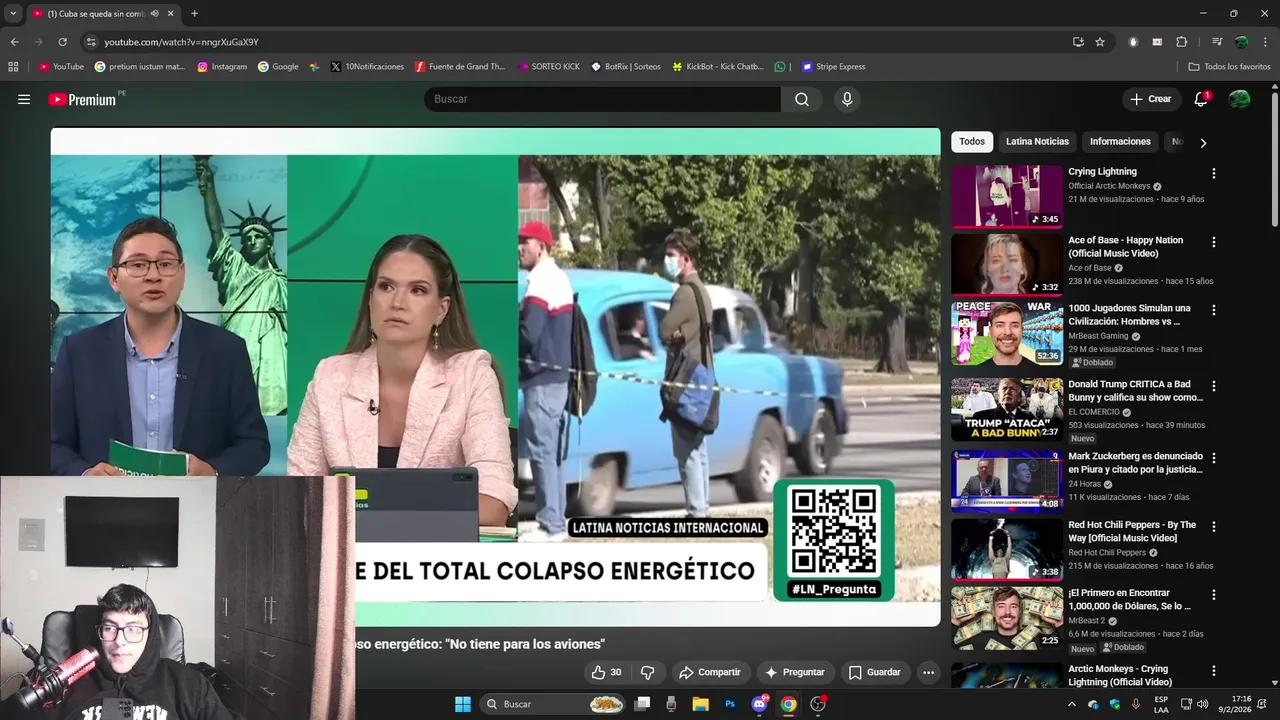
Task: Open Crying Lightning thumbnail 3:45
Action: [x=1006, y=196]
